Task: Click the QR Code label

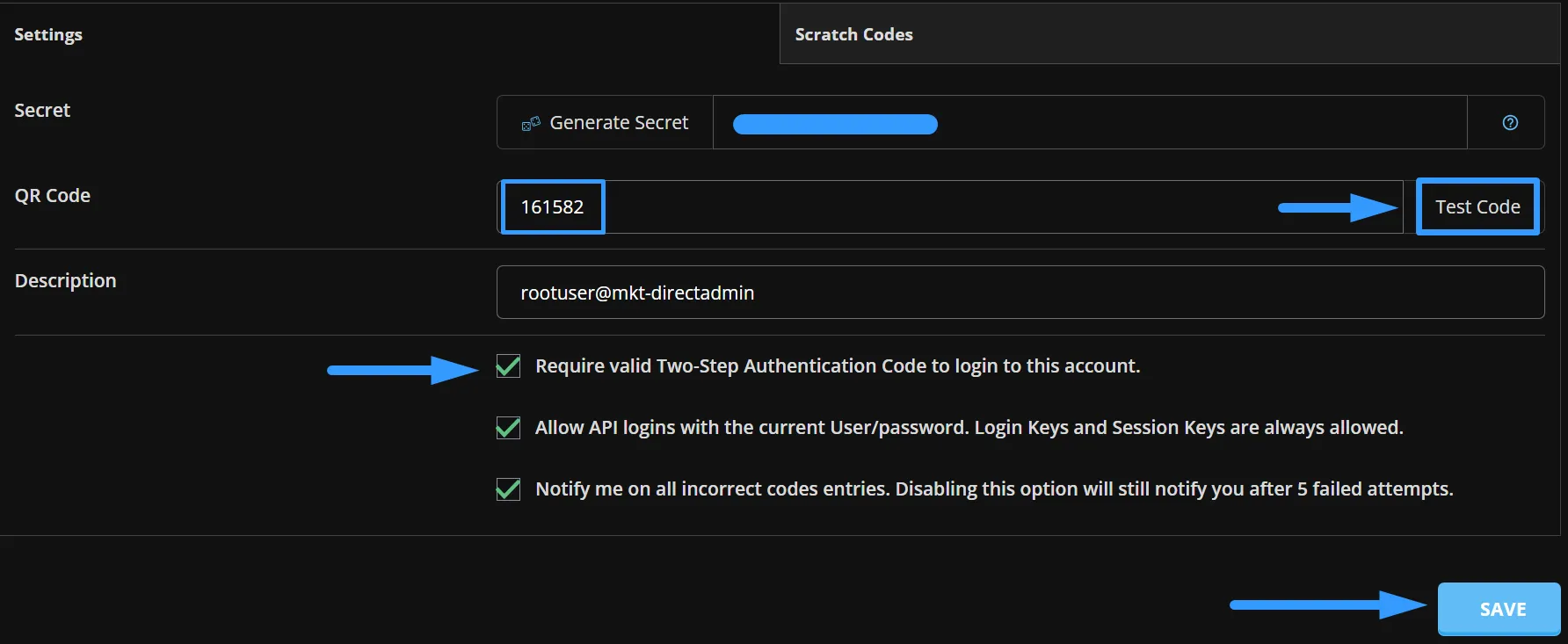Action: [53, 195]
